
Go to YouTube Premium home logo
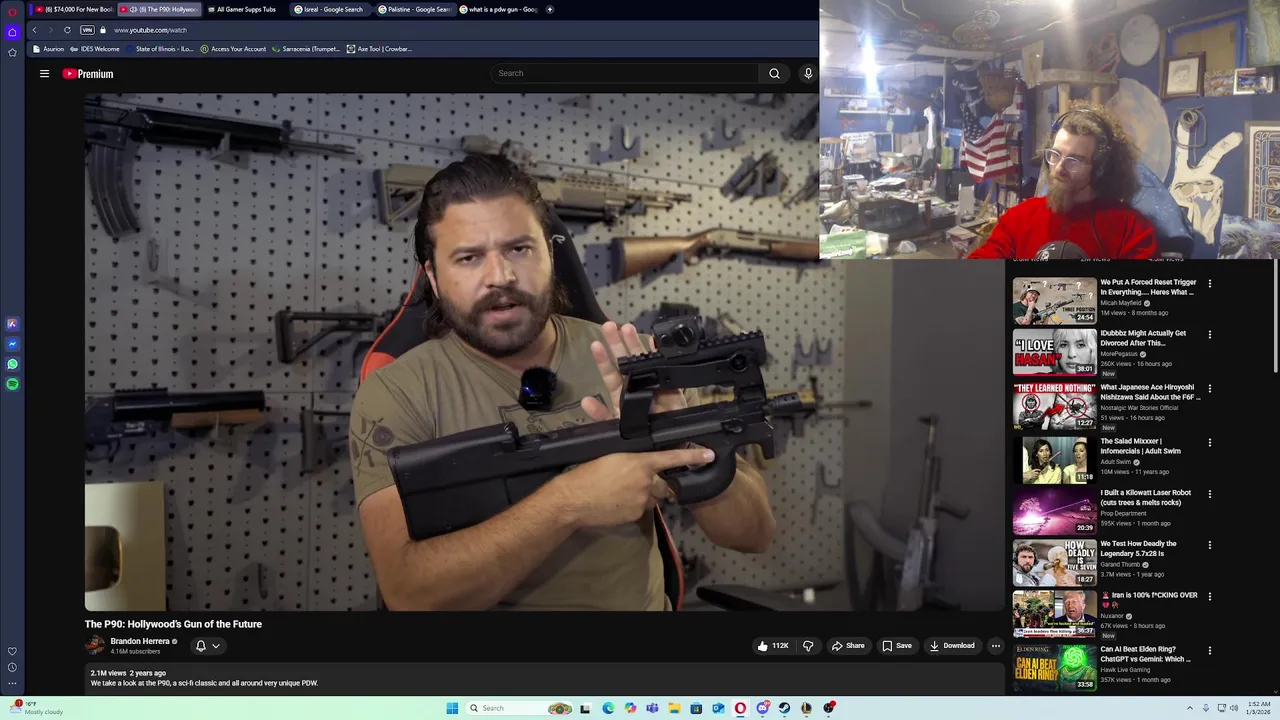point(88,74)
